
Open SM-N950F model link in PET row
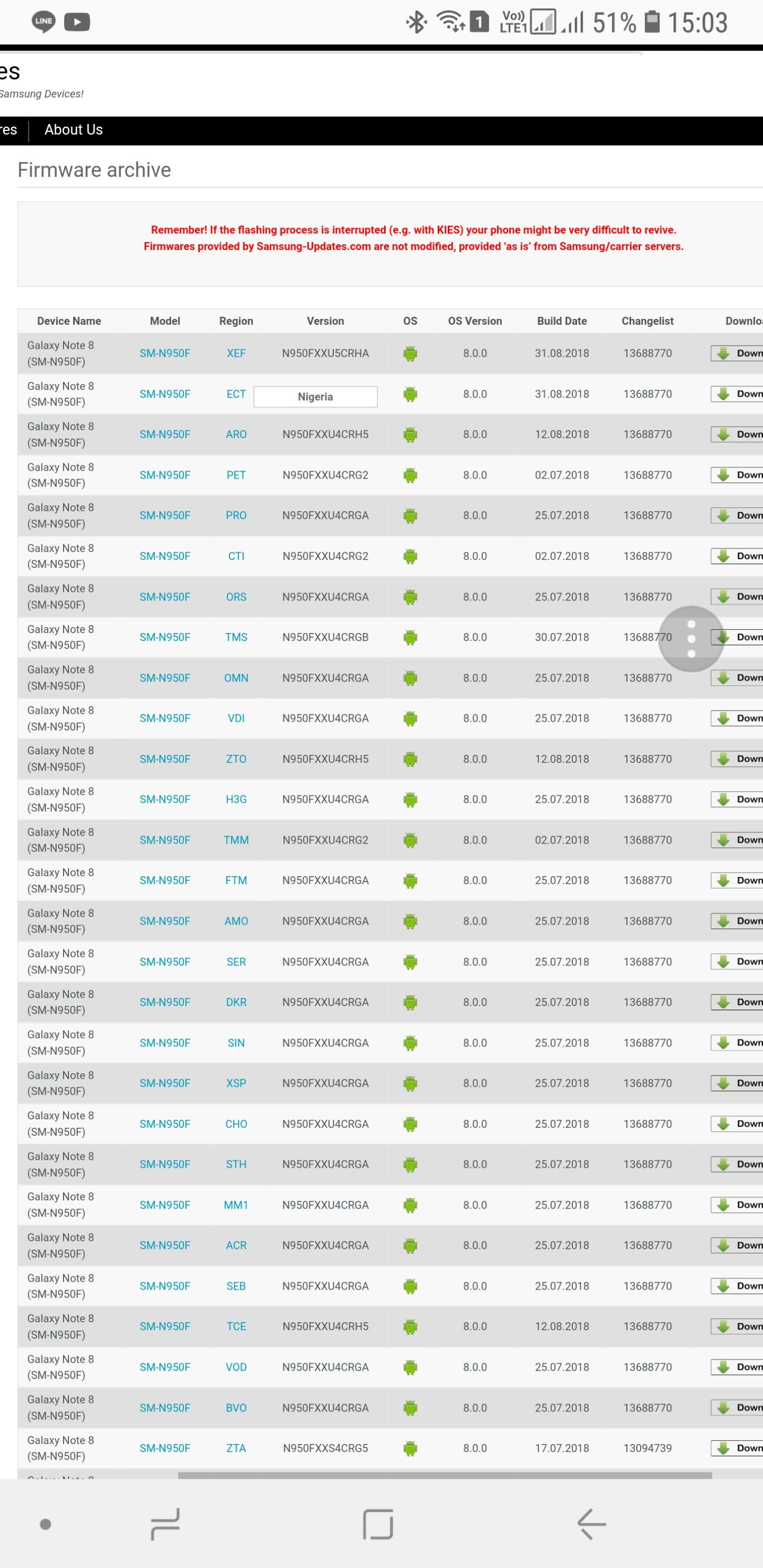165,475
